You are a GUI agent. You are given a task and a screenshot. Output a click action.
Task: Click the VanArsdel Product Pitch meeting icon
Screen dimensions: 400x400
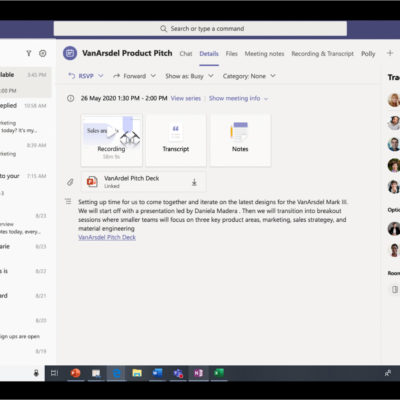coord(70,53)
